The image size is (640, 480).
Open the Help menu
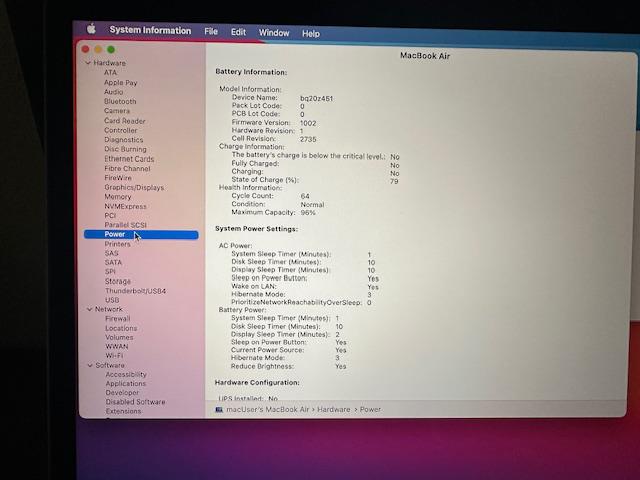pos(311,33)
